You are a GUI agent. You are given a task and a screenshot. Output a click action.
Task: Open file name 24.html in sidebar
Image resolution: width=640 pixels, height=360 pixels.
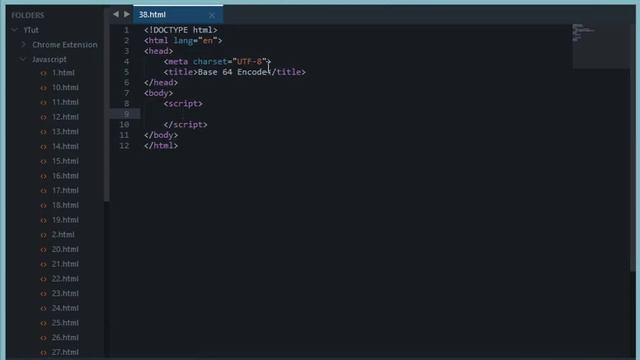click(65, 308)
